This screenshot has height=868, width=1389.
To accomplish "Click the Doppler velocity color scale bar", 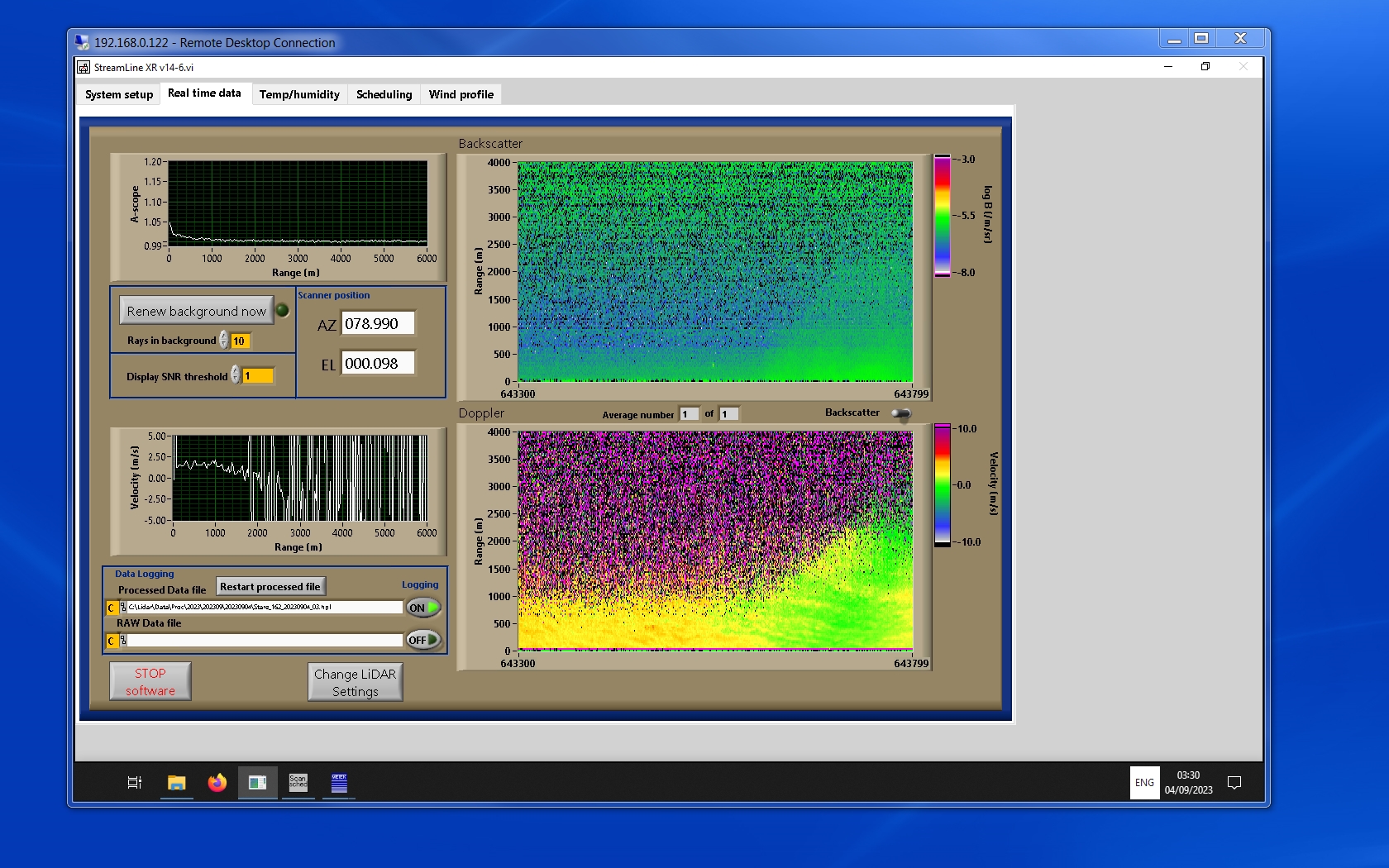I will 943,485.
